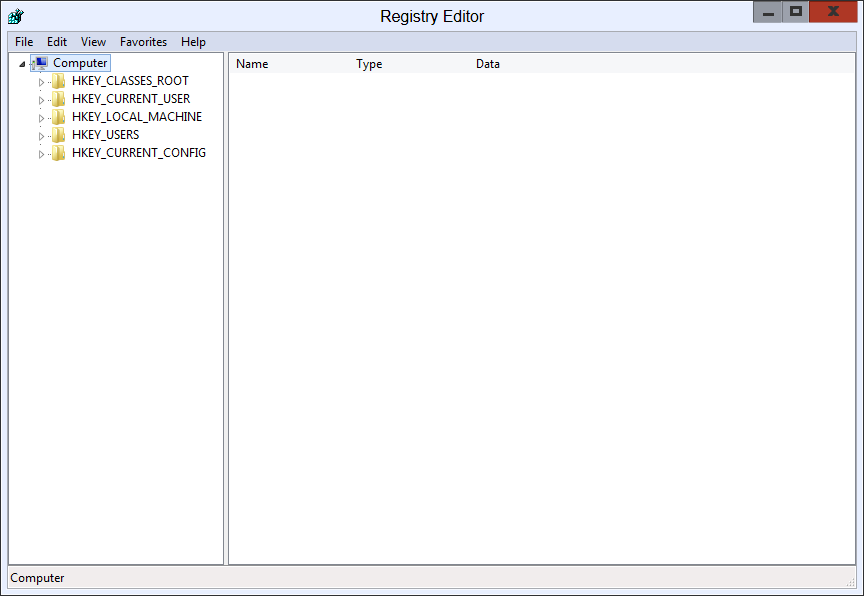Viewport: 864px width, 596px height.
Task: Click the HKEY_USERS folder icon
Action: coord(58,135)
